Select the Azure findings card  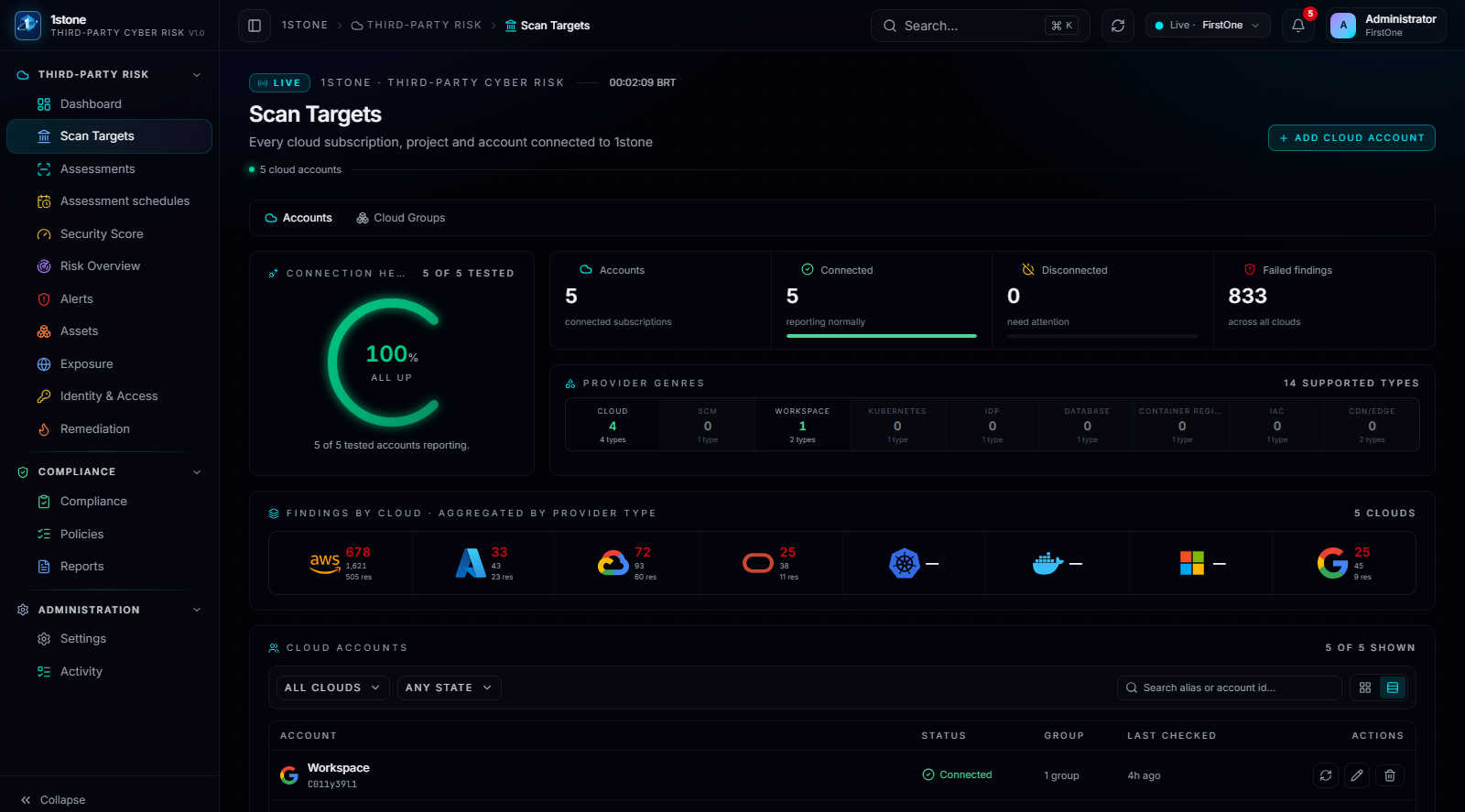pos(484,563)
